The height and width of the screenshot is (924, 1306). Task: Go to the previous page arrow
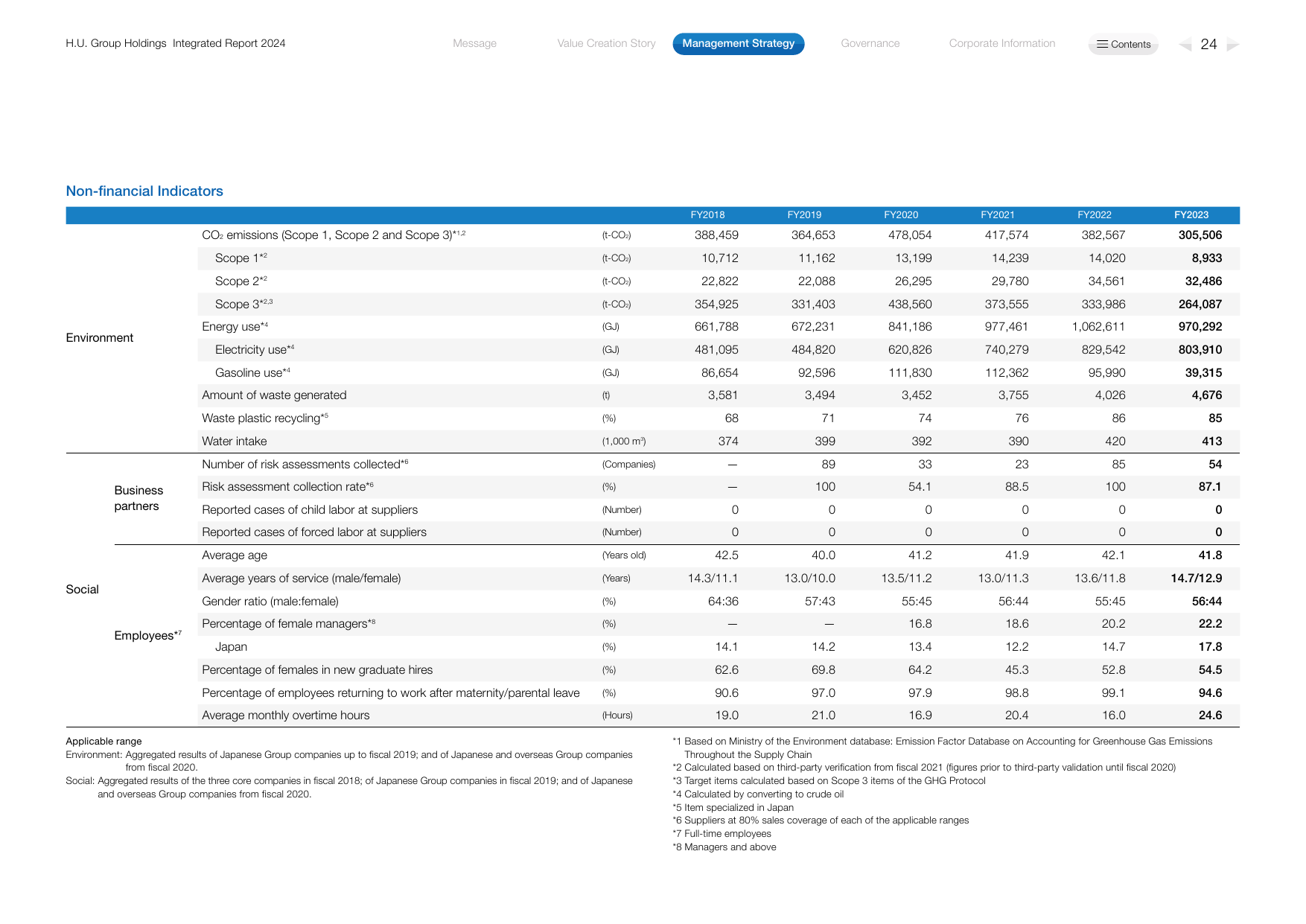[x=1185, y=45]
